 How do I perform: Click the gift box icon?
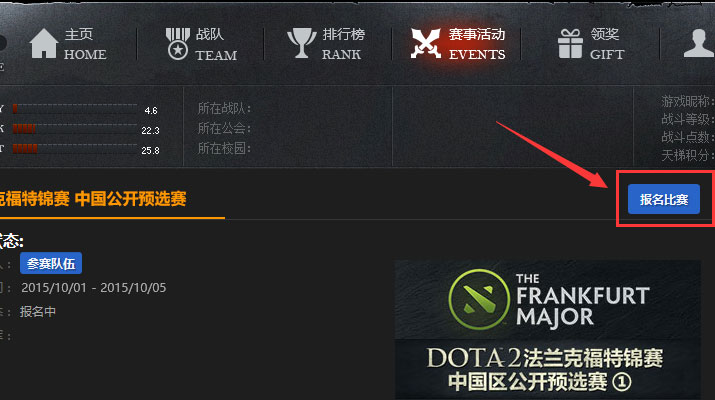(x=570, y=44)
